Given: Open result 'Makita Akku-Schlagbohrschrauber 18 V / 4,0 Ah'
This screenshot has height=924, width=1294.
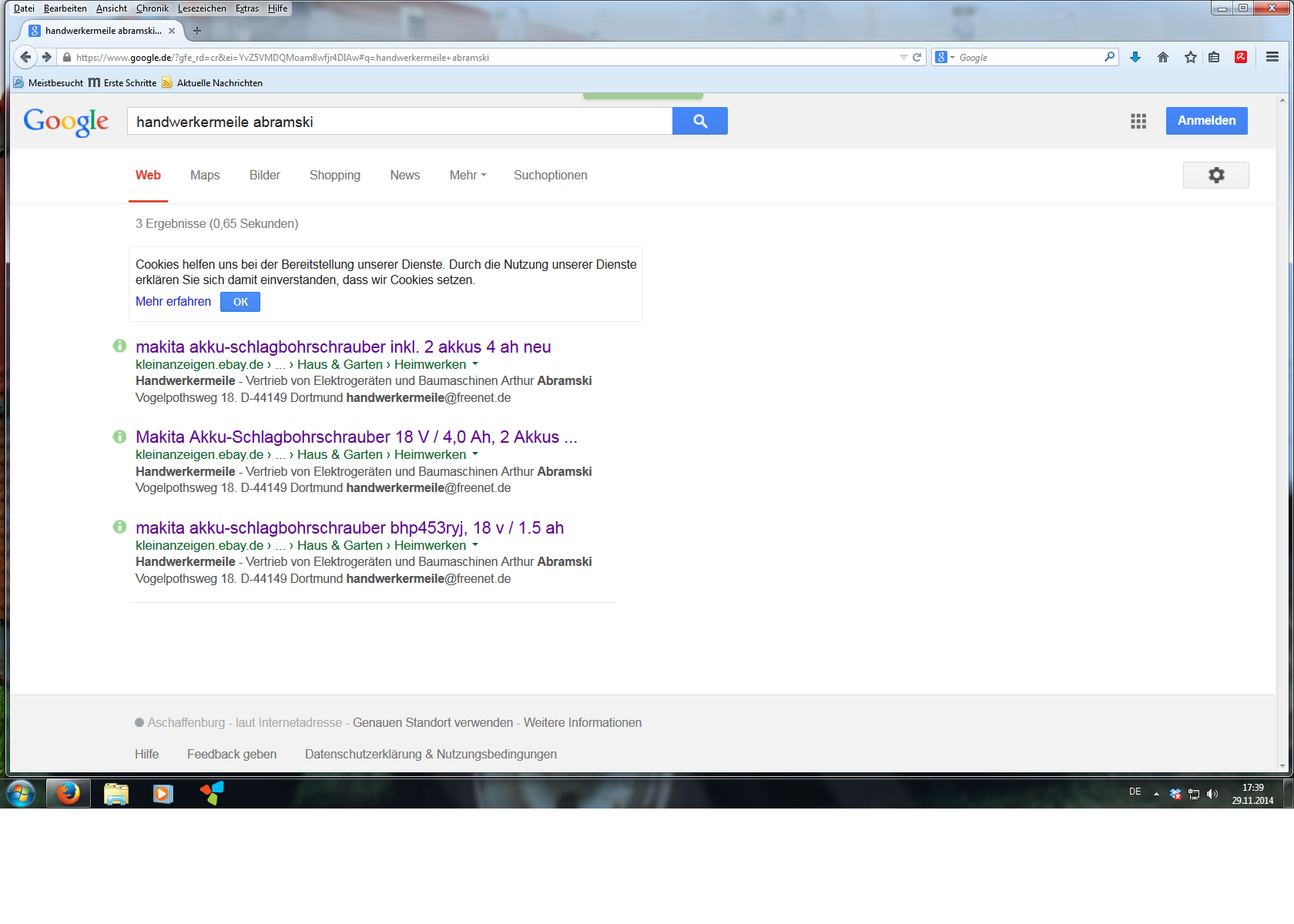Looking at the screenshot, I should (x=357, y=437).
